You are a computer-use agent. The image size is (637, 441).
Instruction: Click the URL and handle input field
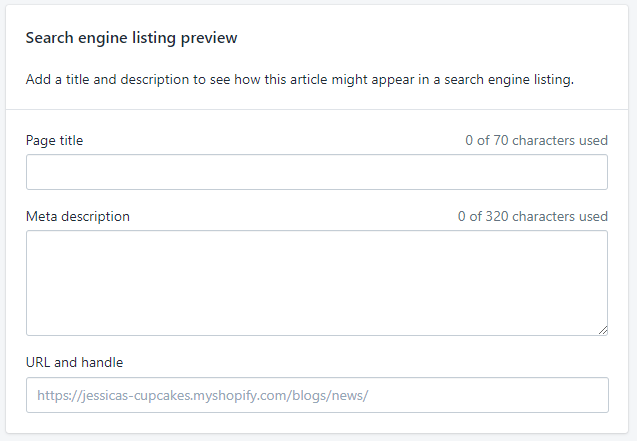coord(317,395)
